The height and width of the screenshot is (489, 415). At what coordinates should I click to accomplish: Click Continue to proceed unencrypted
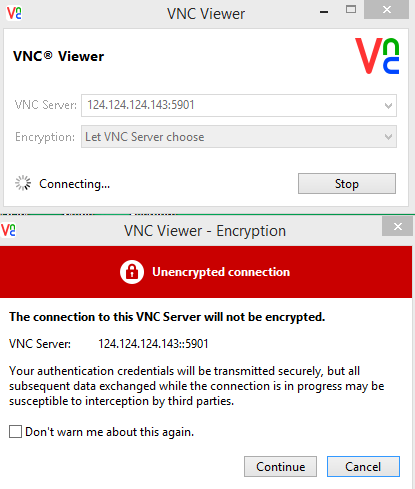280,467
